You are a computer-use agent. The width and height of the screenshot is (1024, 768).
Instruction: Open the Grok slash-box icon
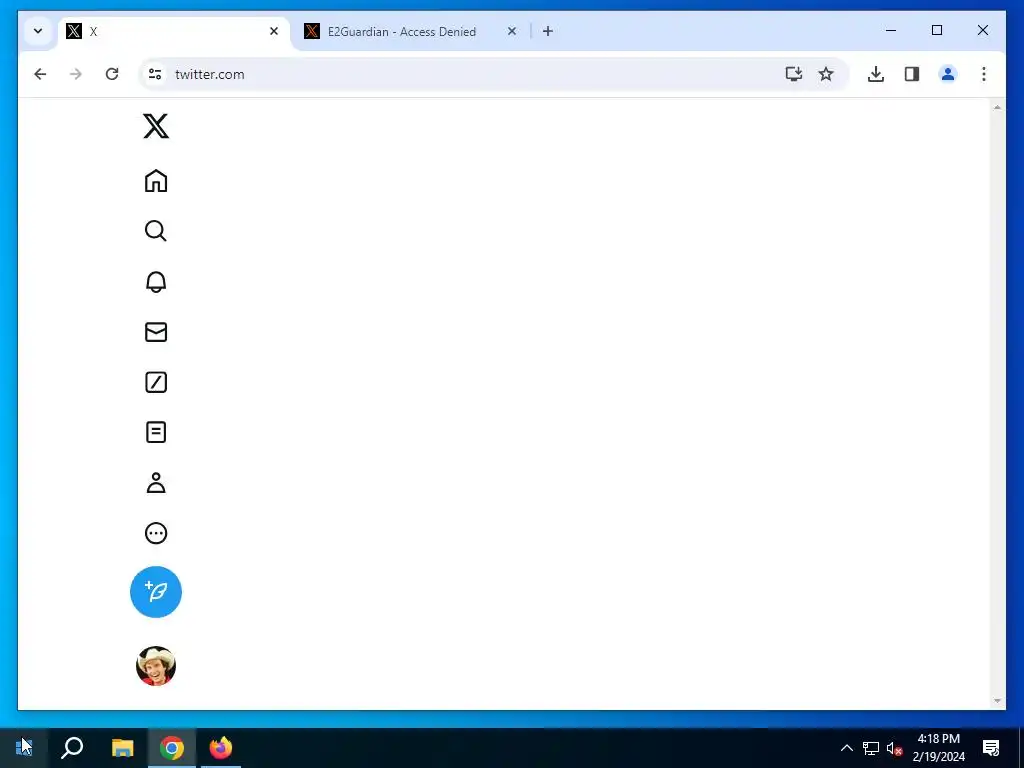point(155,382)
